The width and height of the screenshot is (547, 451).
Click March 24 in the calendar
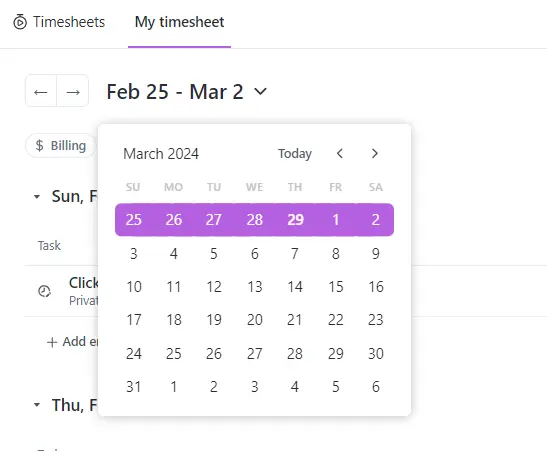click(134, 354)
